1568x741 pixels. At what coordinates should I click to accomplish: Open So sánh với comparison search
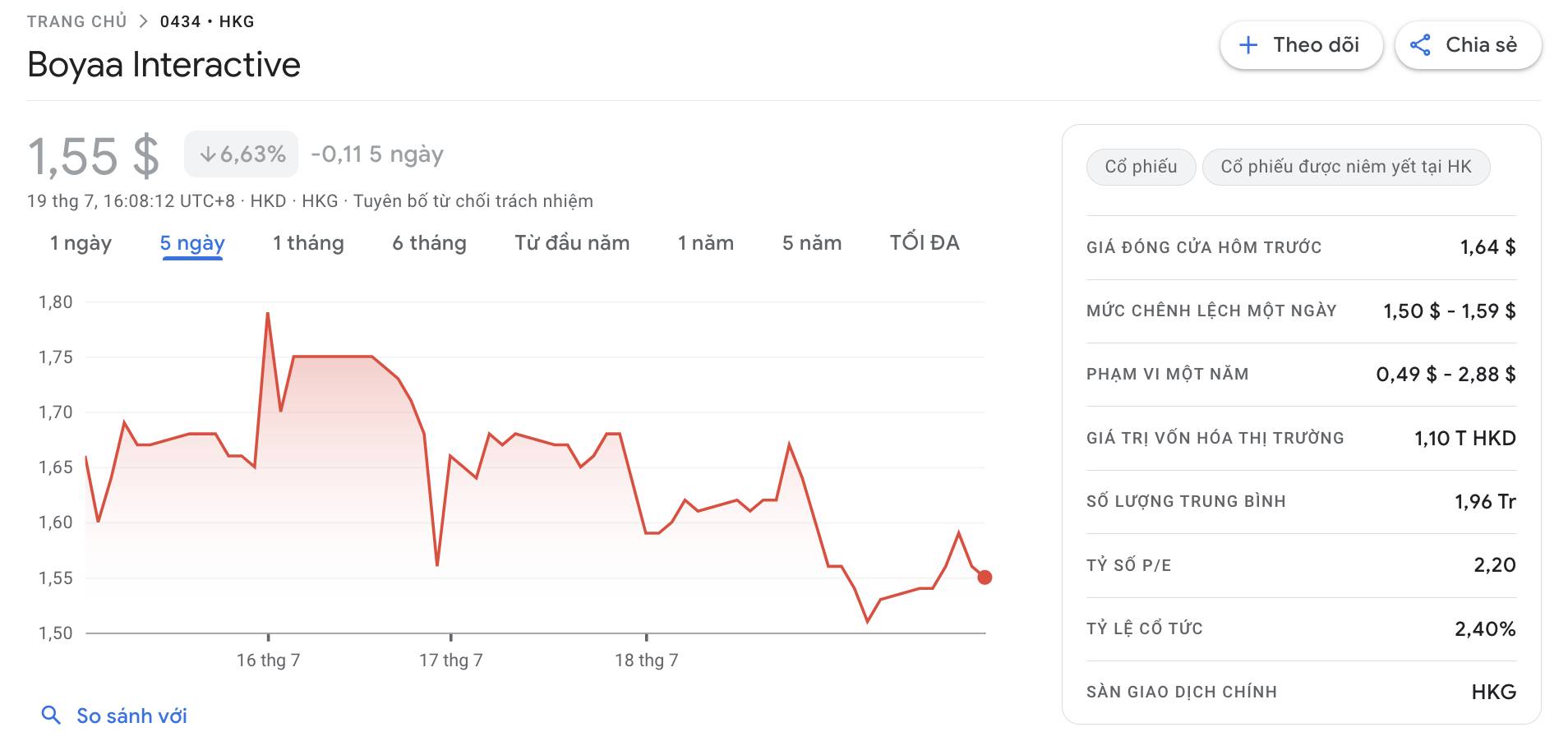(114, 716)
